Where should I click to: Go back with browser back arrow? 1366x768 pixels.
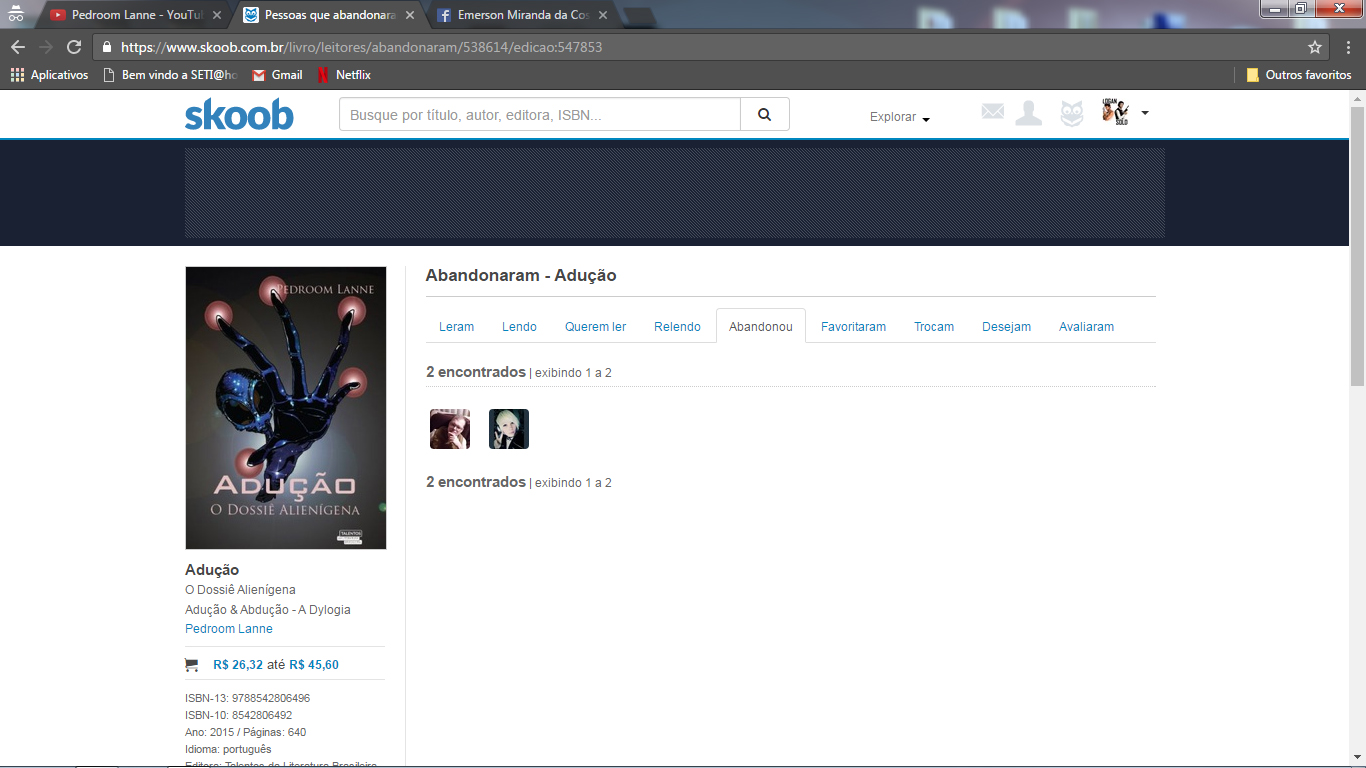pyautogui.click(x=18, y=47)
